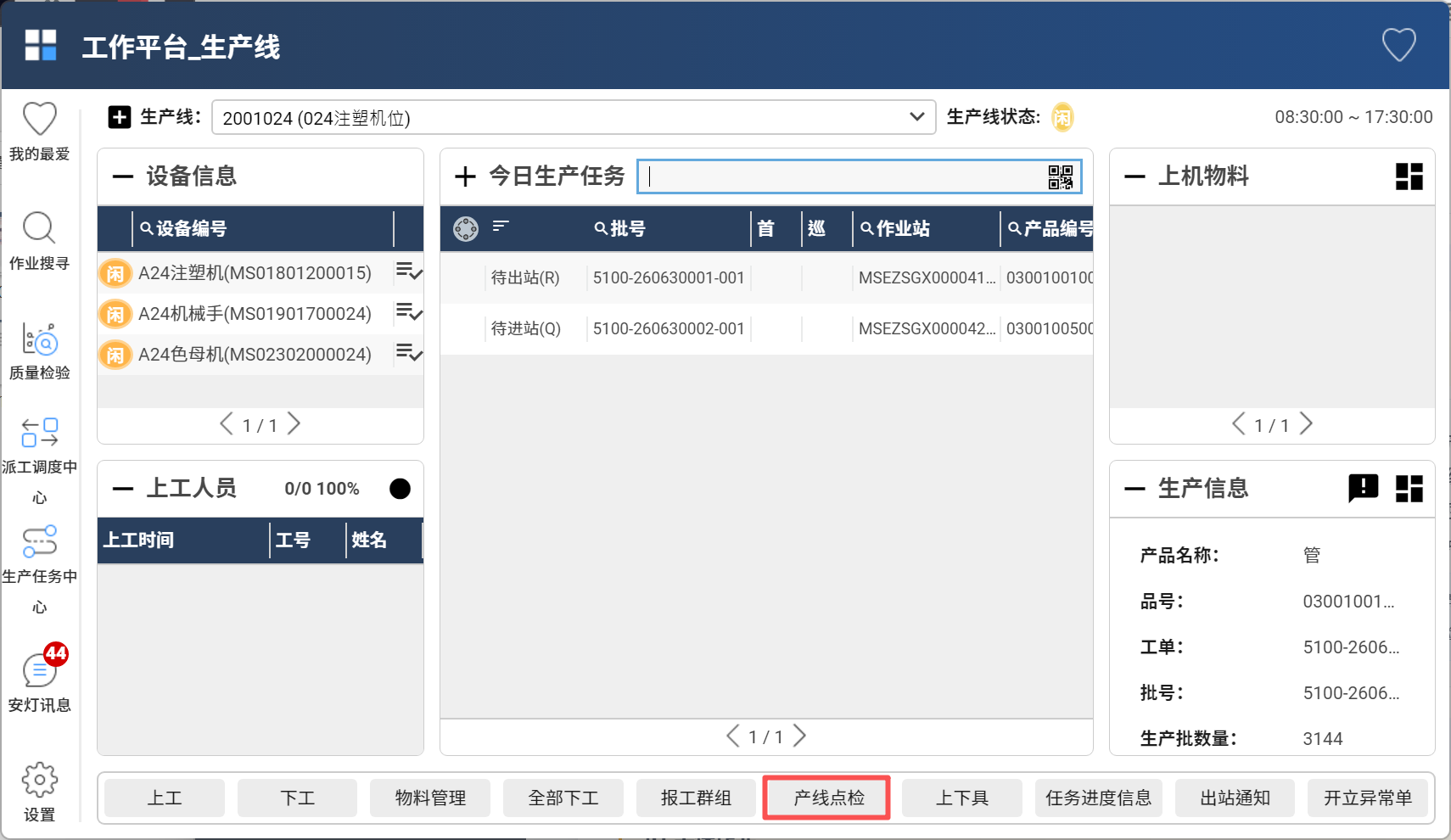
Task: Select task row 5100-260630002-001
Action: (766, 328)
